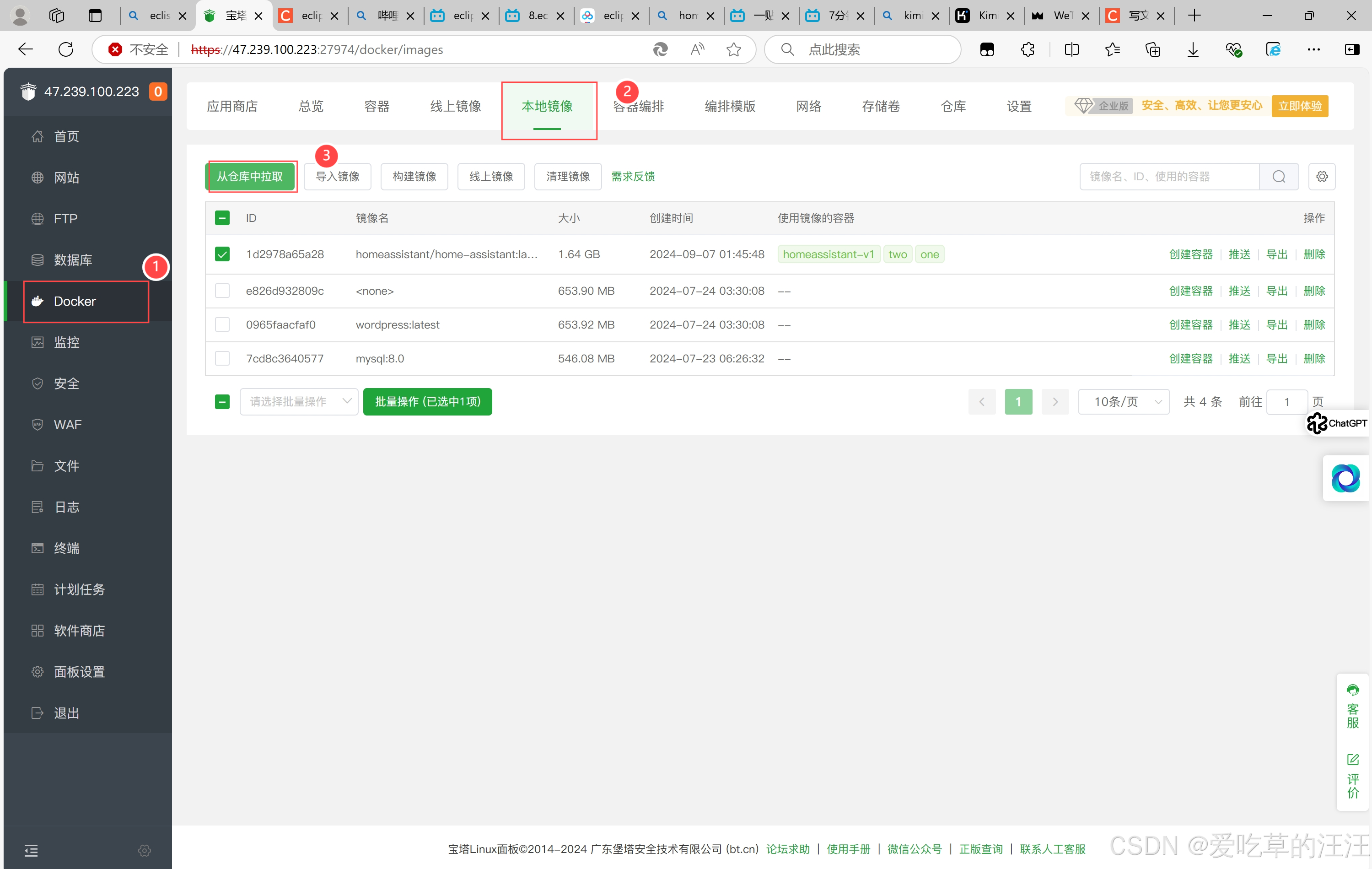This screenshot has height=869, width=1372.
Task: Uncheck the homeassistant image row checkbox
Action: pyautogui.click(x=222, y=254)
